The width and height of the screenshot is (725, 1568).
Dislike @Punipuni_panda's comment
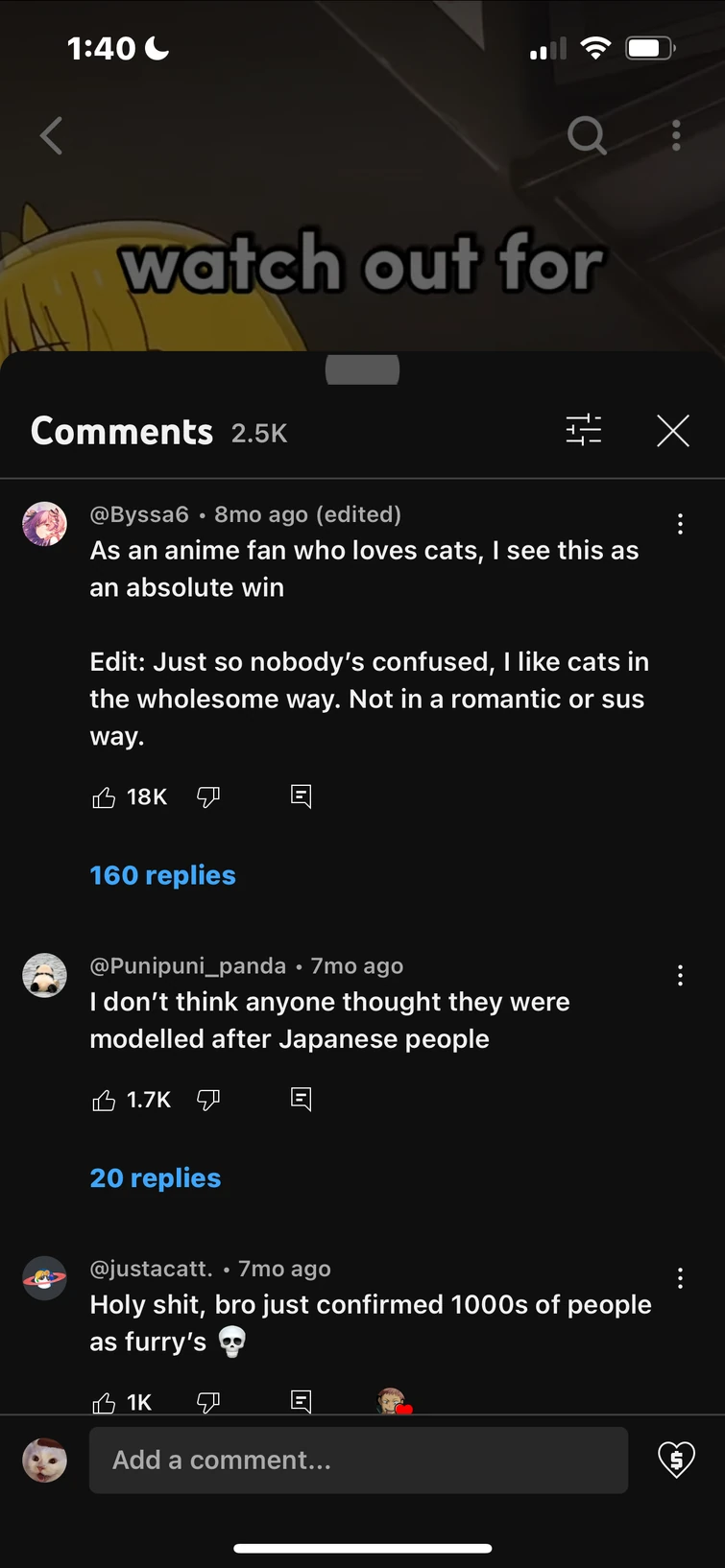click(209, 1099)
